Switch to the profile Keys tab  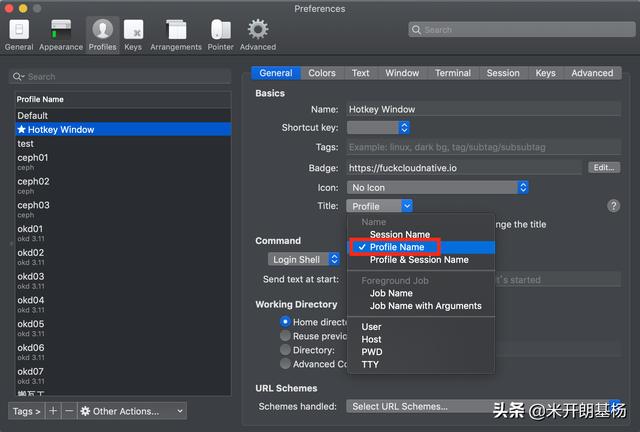545,73
